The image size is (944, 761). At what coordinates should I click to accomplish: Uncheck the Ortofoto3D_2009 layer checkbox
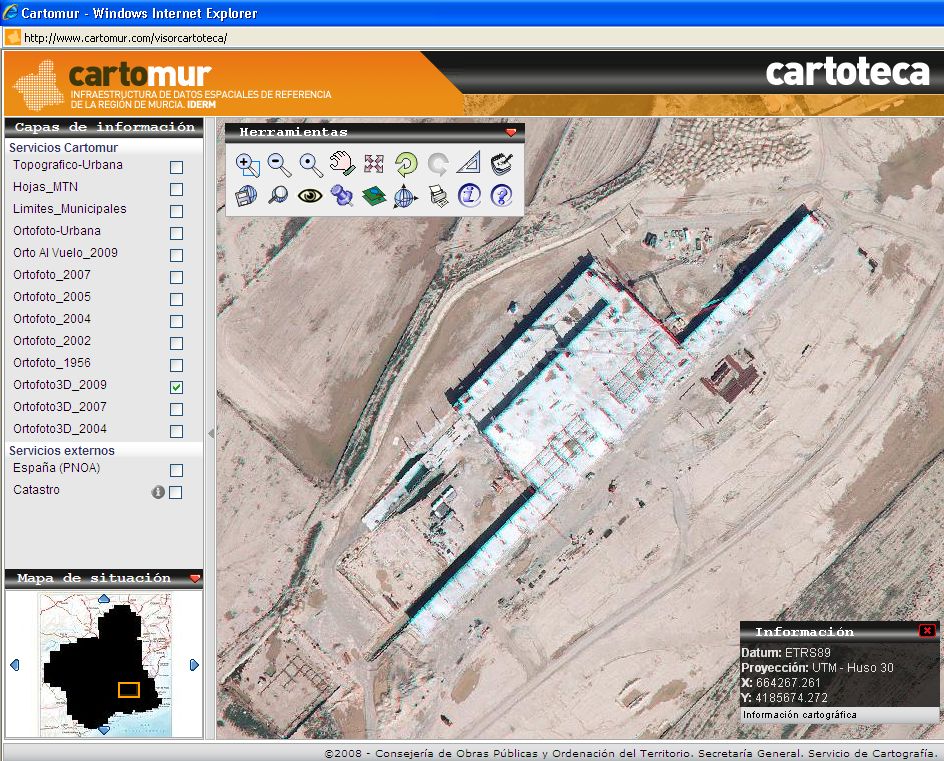[x=176, y=387]
